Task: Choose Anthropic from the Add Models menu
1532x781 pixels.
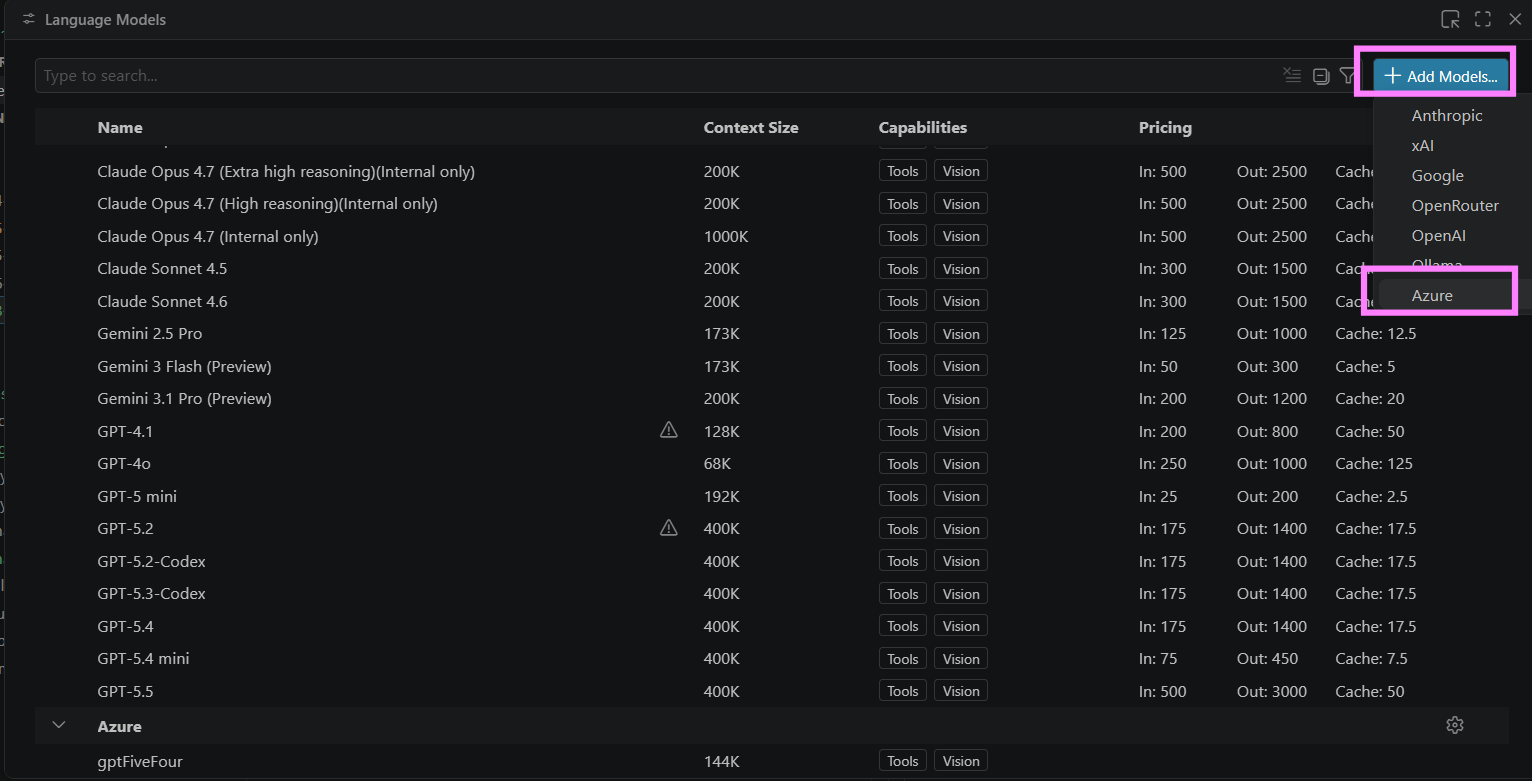Action: pyautogui.click(x=1447, y=116)
